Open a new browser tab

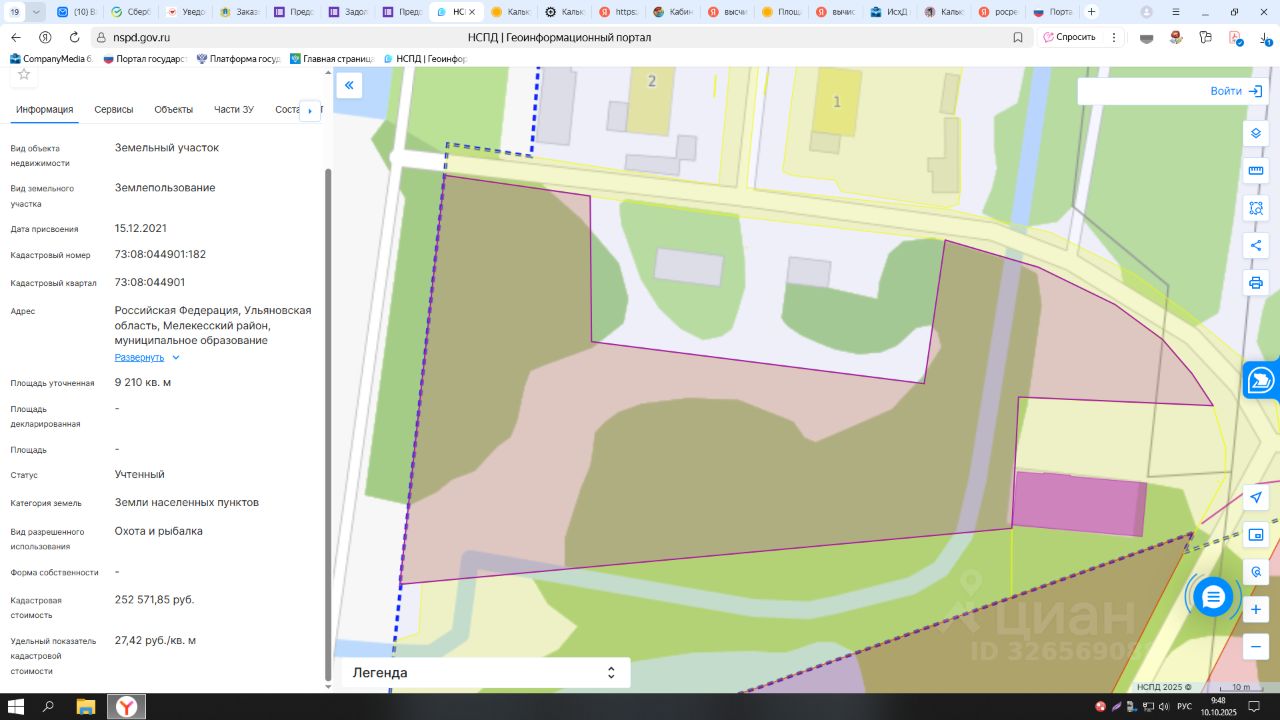[1091, 12]
